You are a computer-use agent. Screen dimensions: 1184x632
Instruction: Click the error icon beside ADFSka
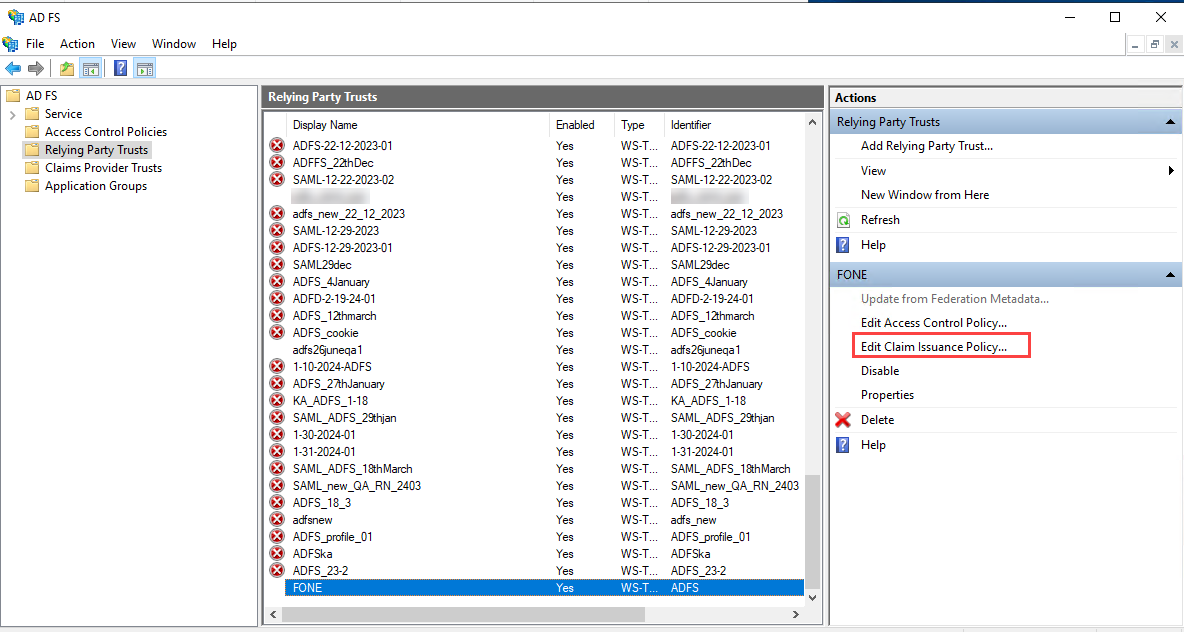coord(277,553)
